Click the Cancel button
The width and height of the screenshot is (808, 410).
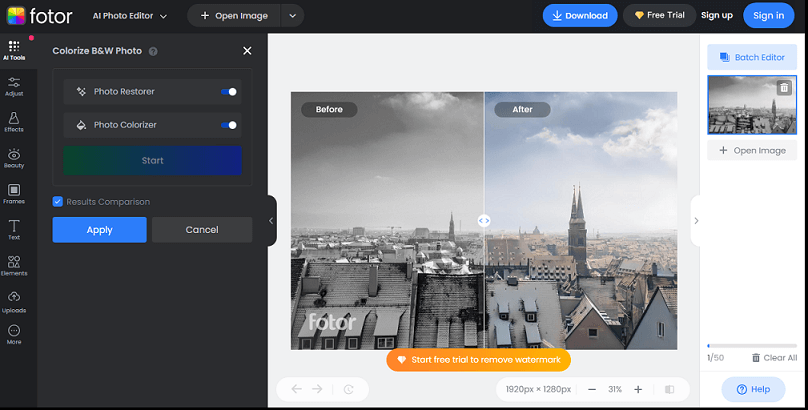coord(202,230)
